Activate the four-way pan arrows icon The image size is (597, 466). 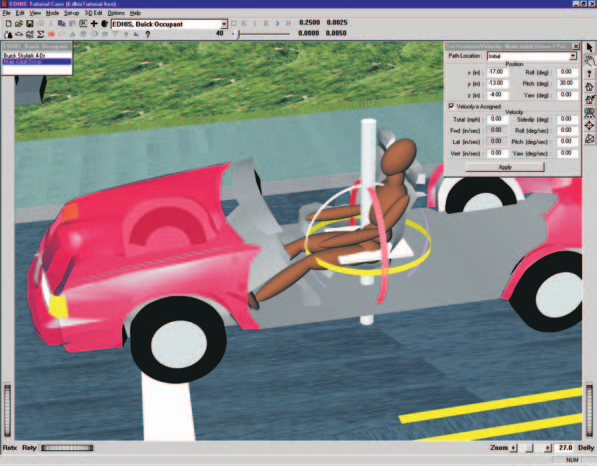coord(589,125)
